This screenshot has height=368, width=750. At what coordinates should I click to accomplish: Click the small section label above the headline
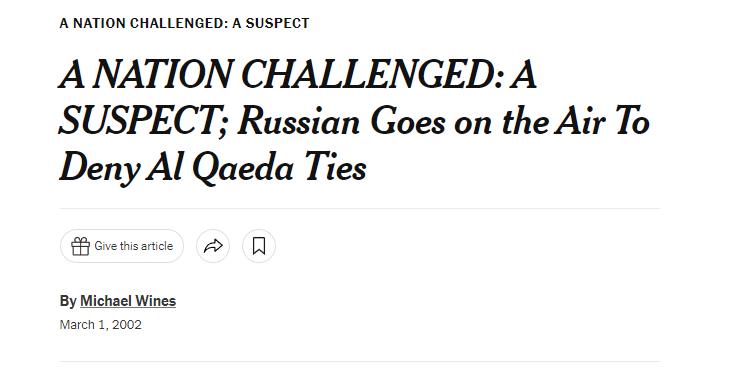click(184, 23)
